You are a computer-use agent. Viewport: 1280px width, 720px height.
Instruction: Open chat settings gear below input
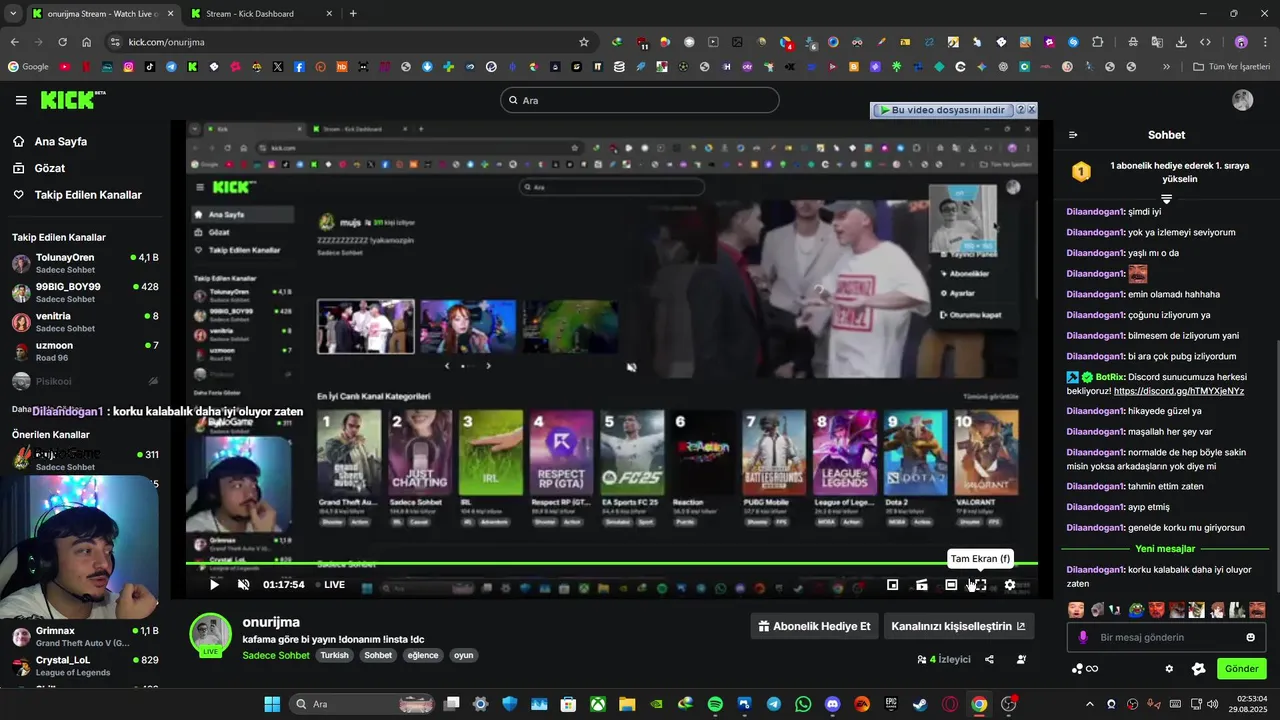(x=1169, y=669)
